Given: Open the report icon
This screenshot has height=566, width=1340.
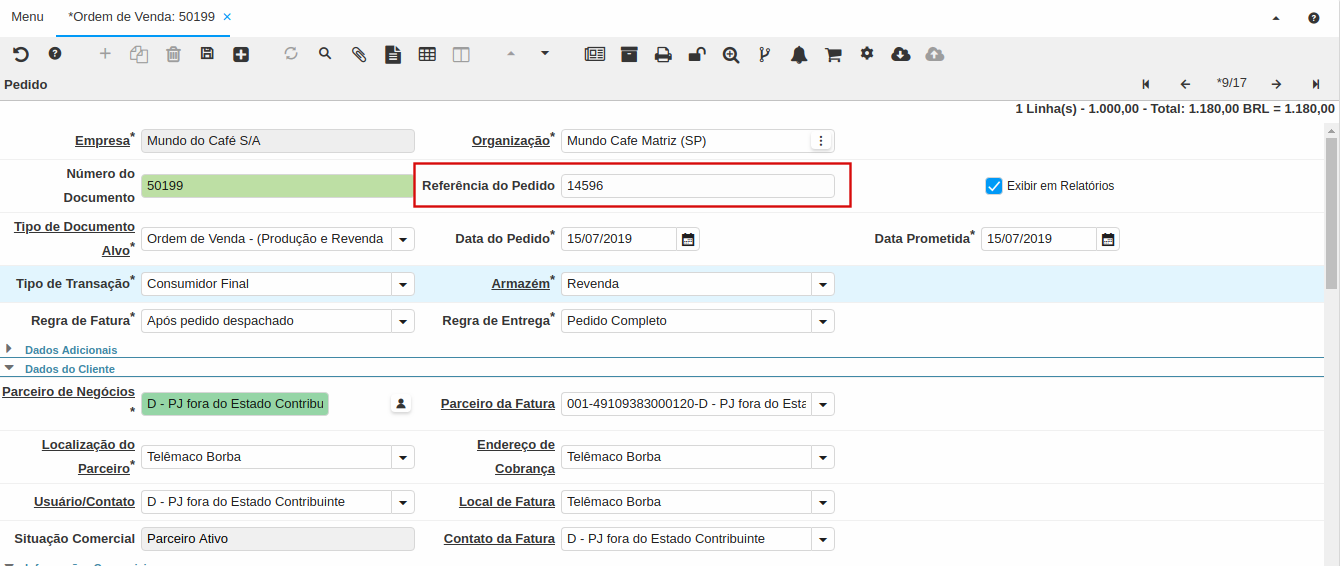Looking at the screenshot, I should point(595,54).
